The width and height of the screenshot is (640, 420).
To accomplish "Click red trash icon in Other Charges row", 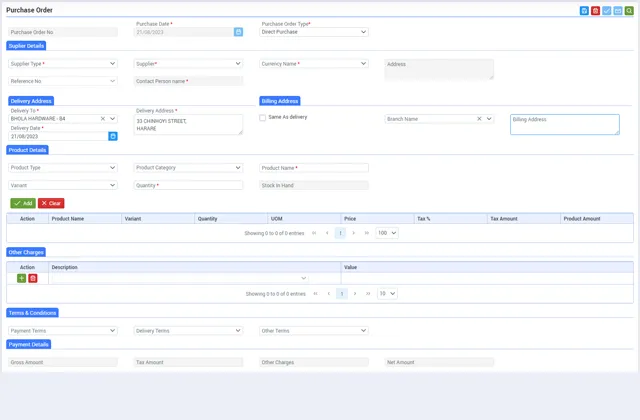I will (33, 278).
